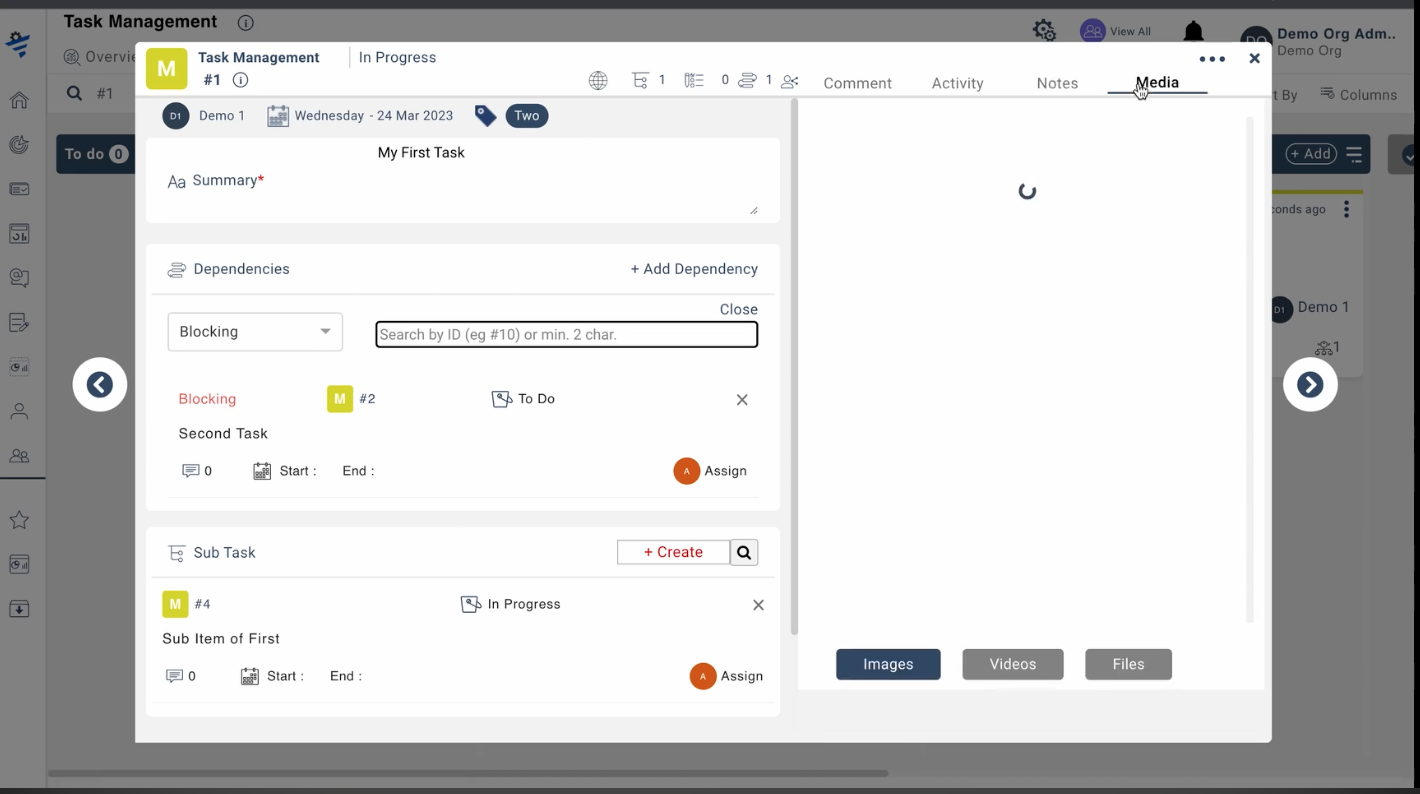Open the mentions chat icon in sidebar

pyautogui.click(x=19, y=278)
